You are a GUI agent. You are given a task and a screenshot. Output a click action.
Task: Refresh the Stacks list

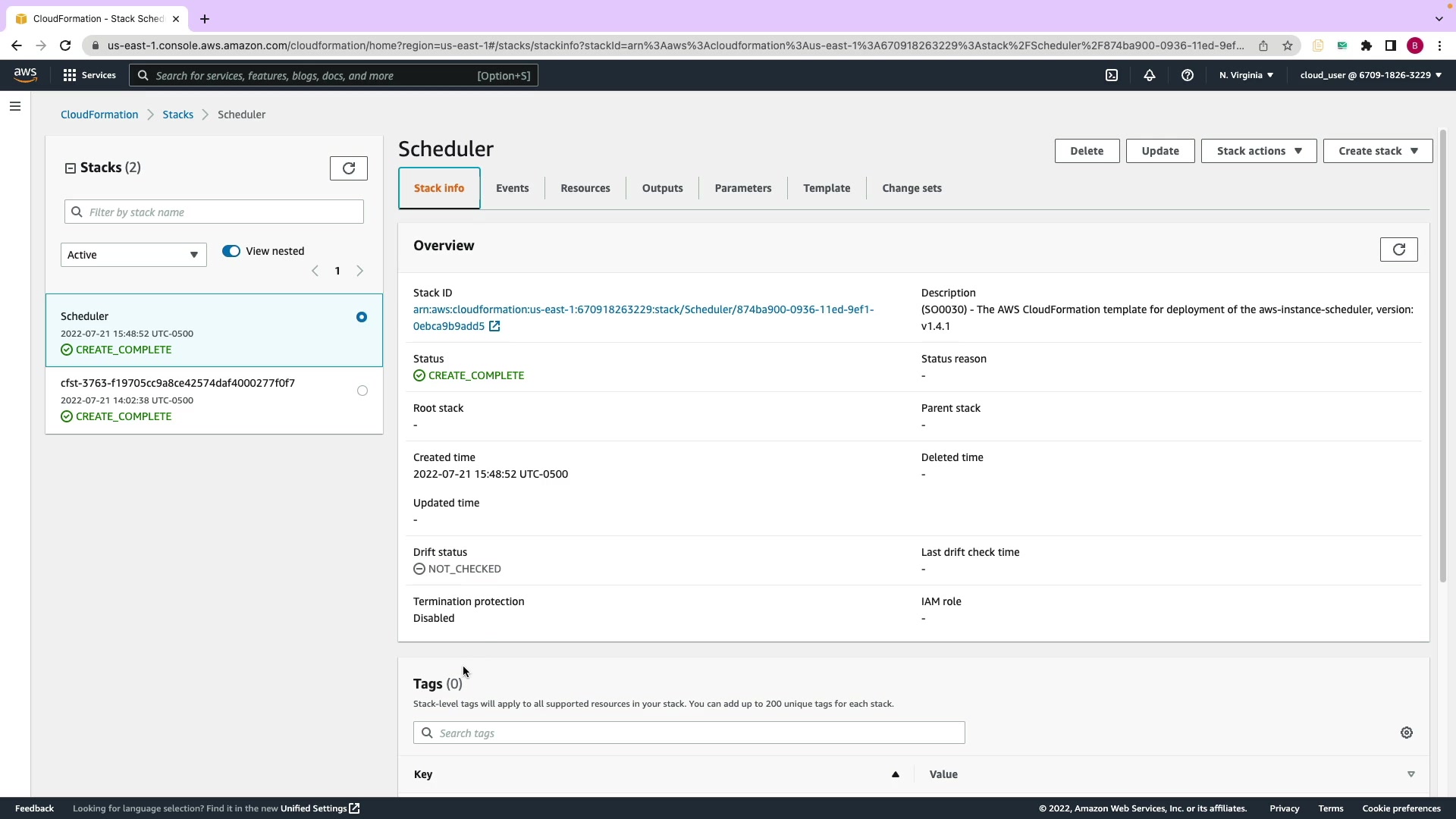click(349, 168)
